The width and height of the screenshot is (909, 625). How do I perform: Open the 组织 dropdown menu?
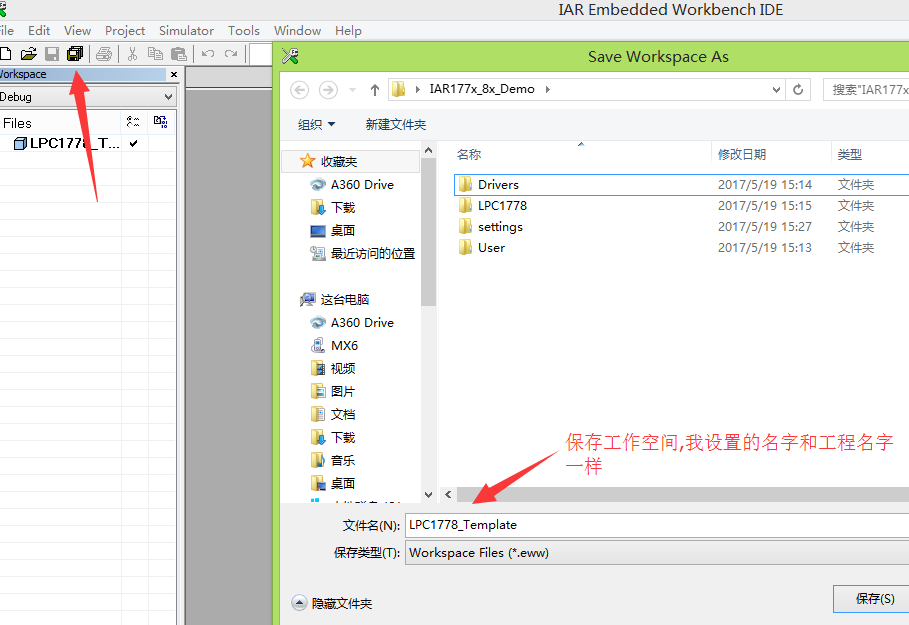(x=316, y=124)
